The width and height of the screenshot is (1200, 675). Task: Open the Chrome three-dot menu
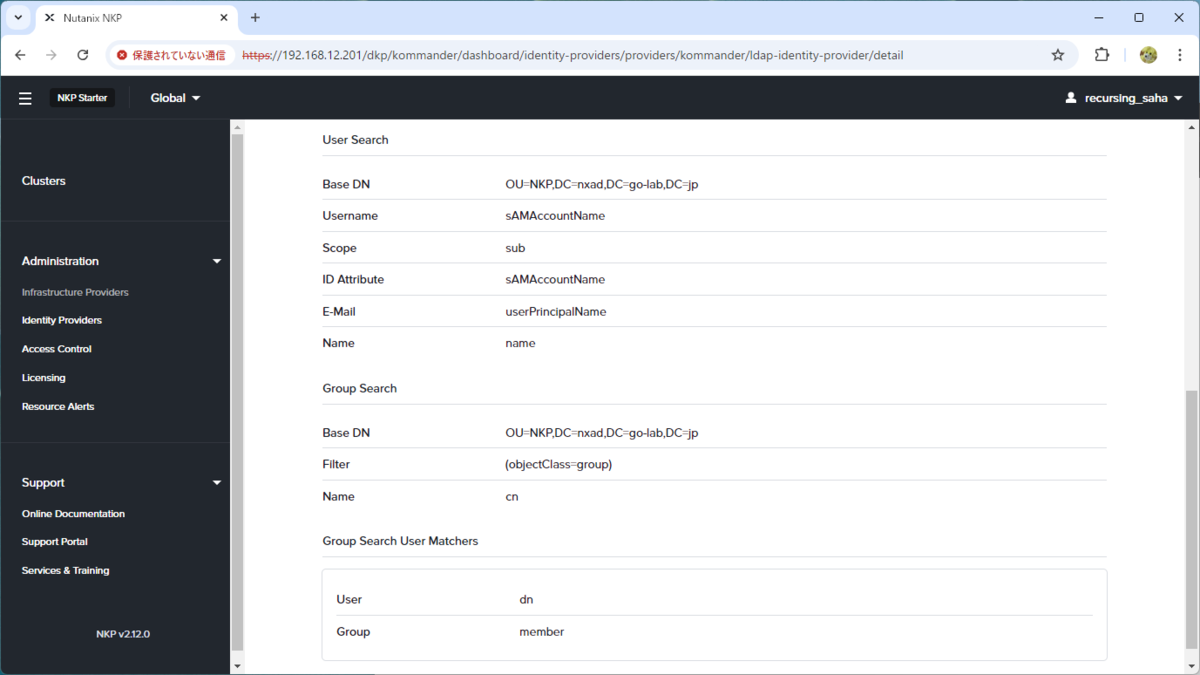[1180, 55]
